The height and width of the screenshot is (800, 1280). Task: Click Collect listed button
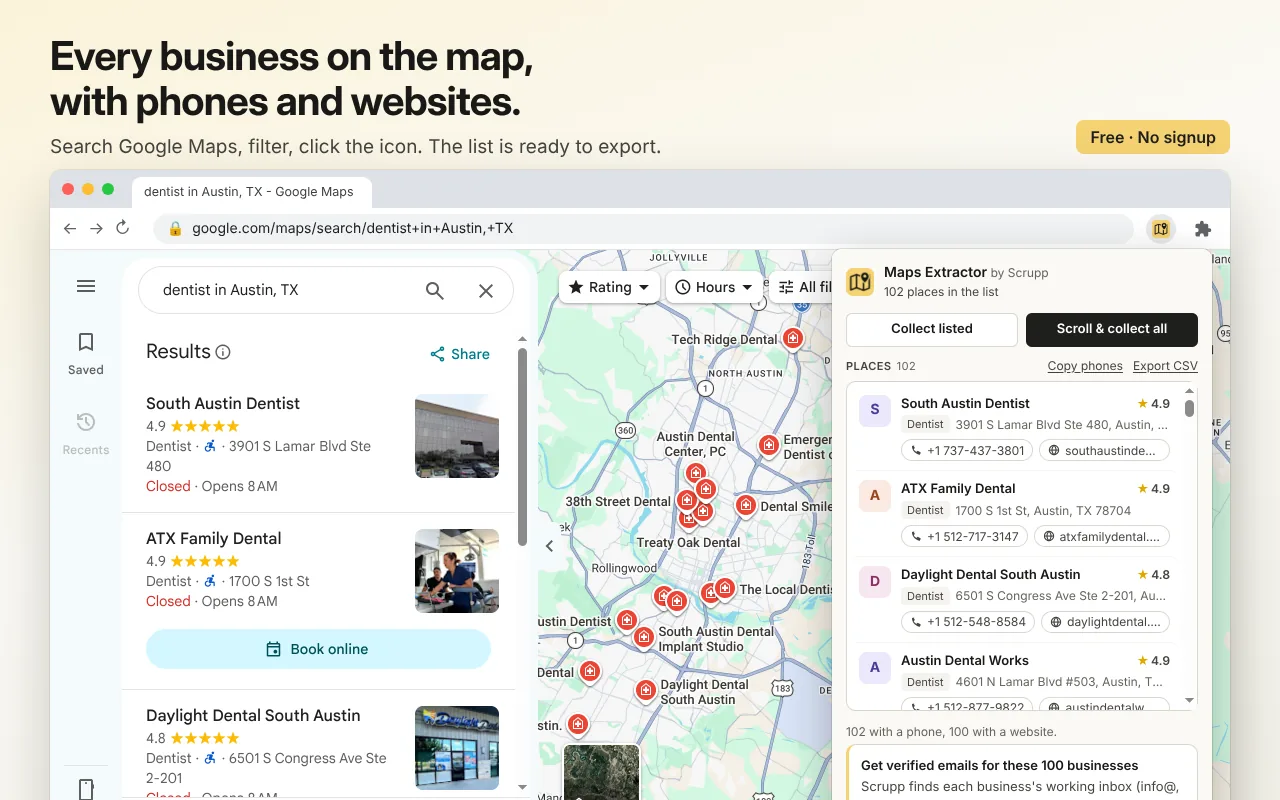click(x=932, y=329)
